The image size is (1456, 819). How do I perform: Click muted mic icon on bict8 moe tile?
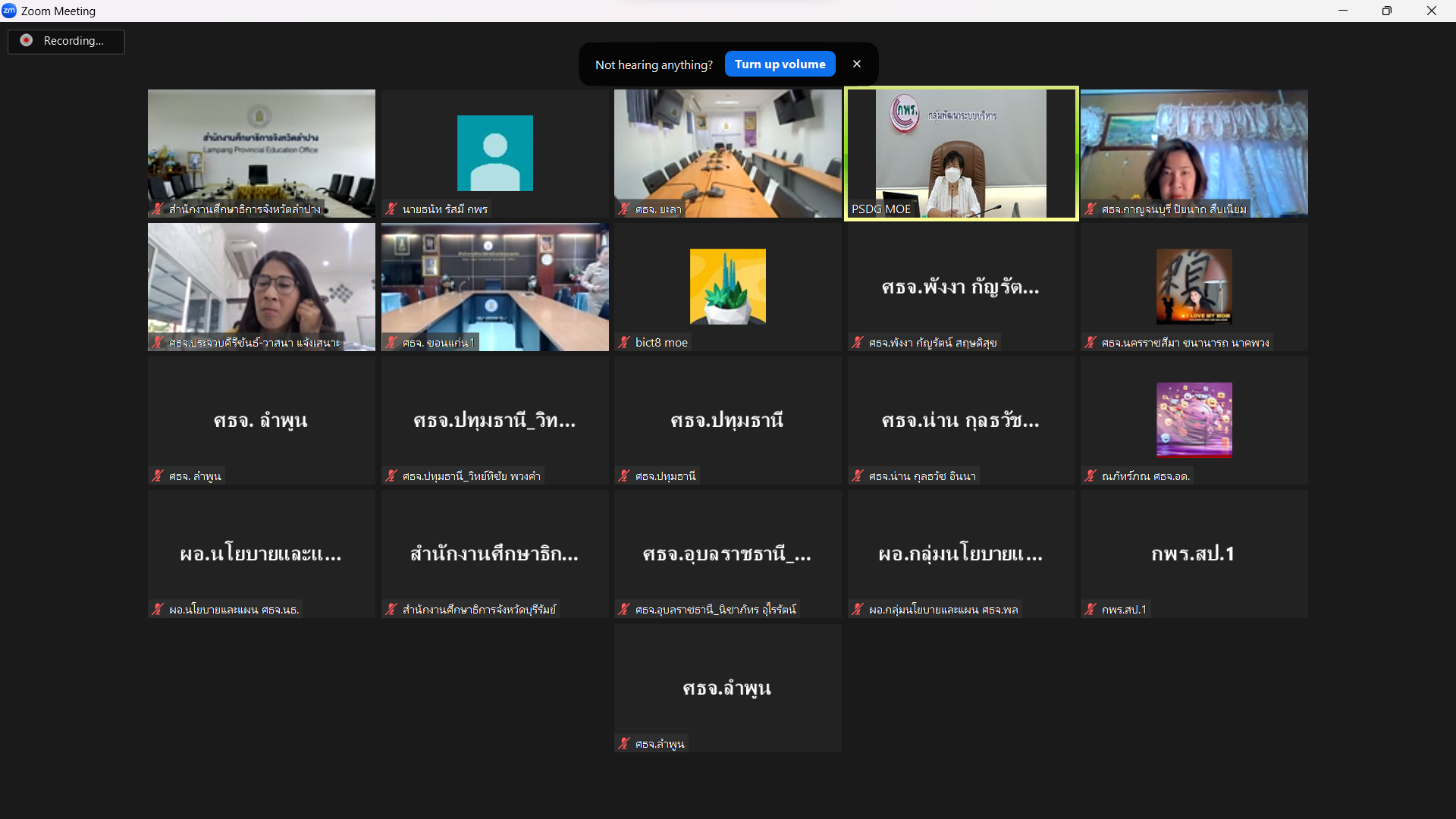pos(624,343)
